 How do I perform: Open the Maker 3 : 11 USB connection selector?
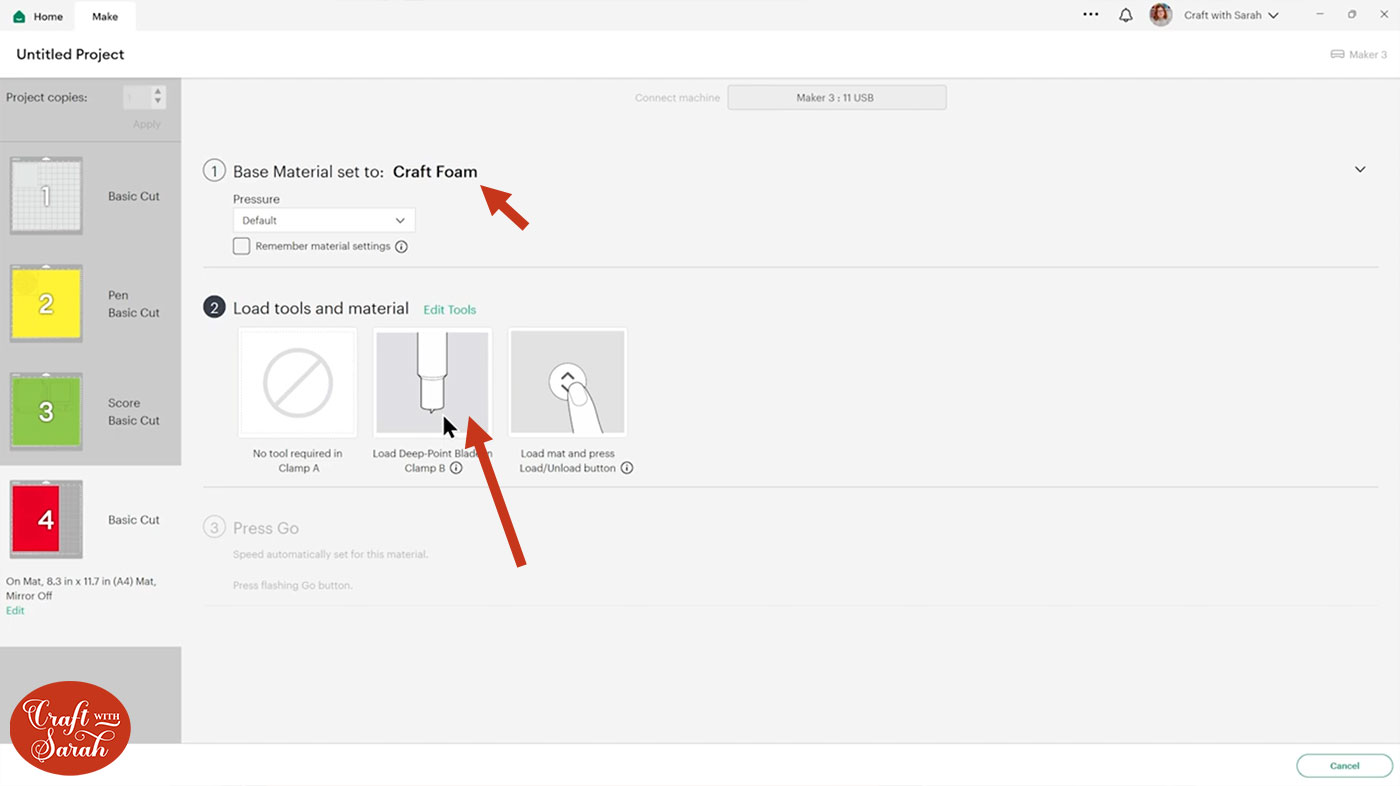pos(836,97)
